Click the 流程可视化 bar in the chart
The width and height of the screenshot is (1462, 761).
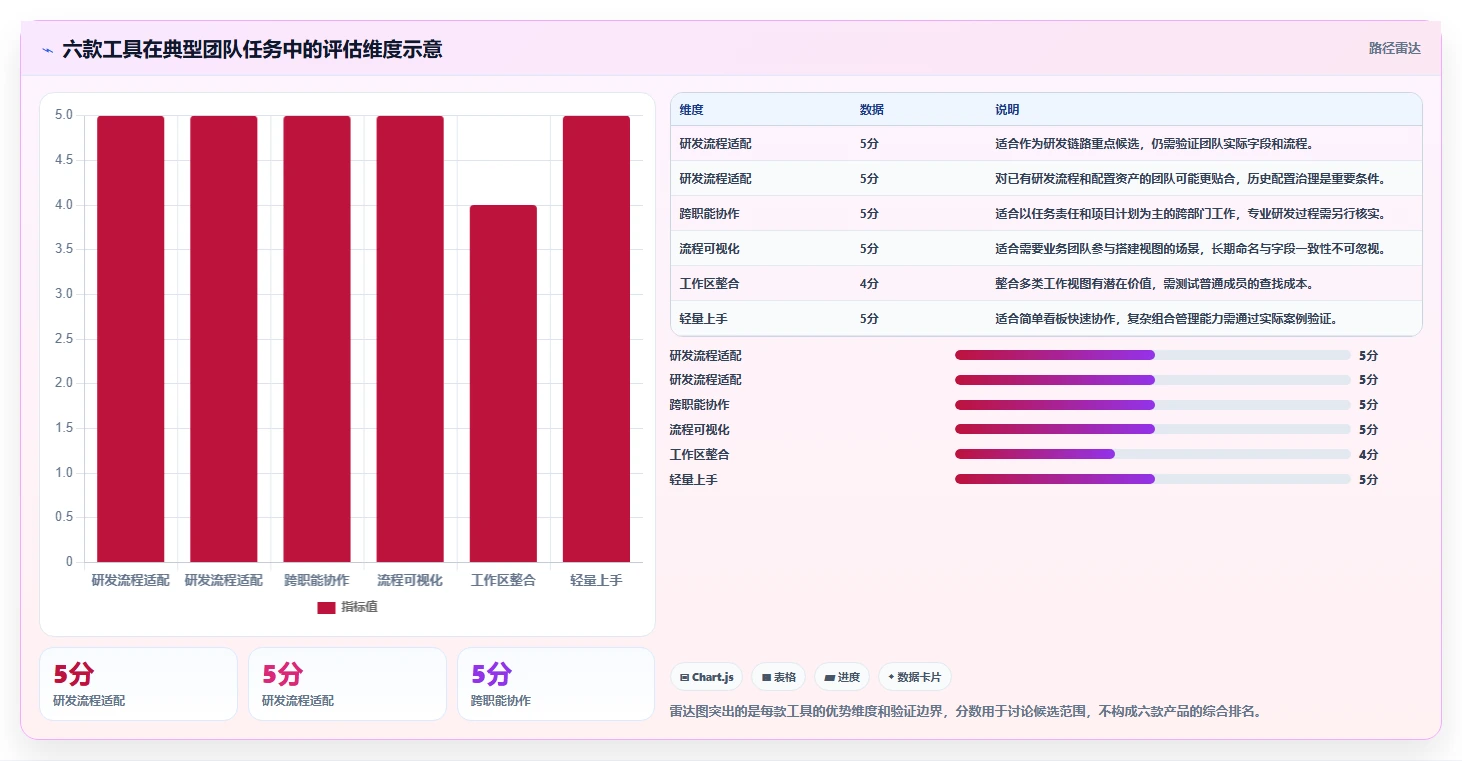410,339
